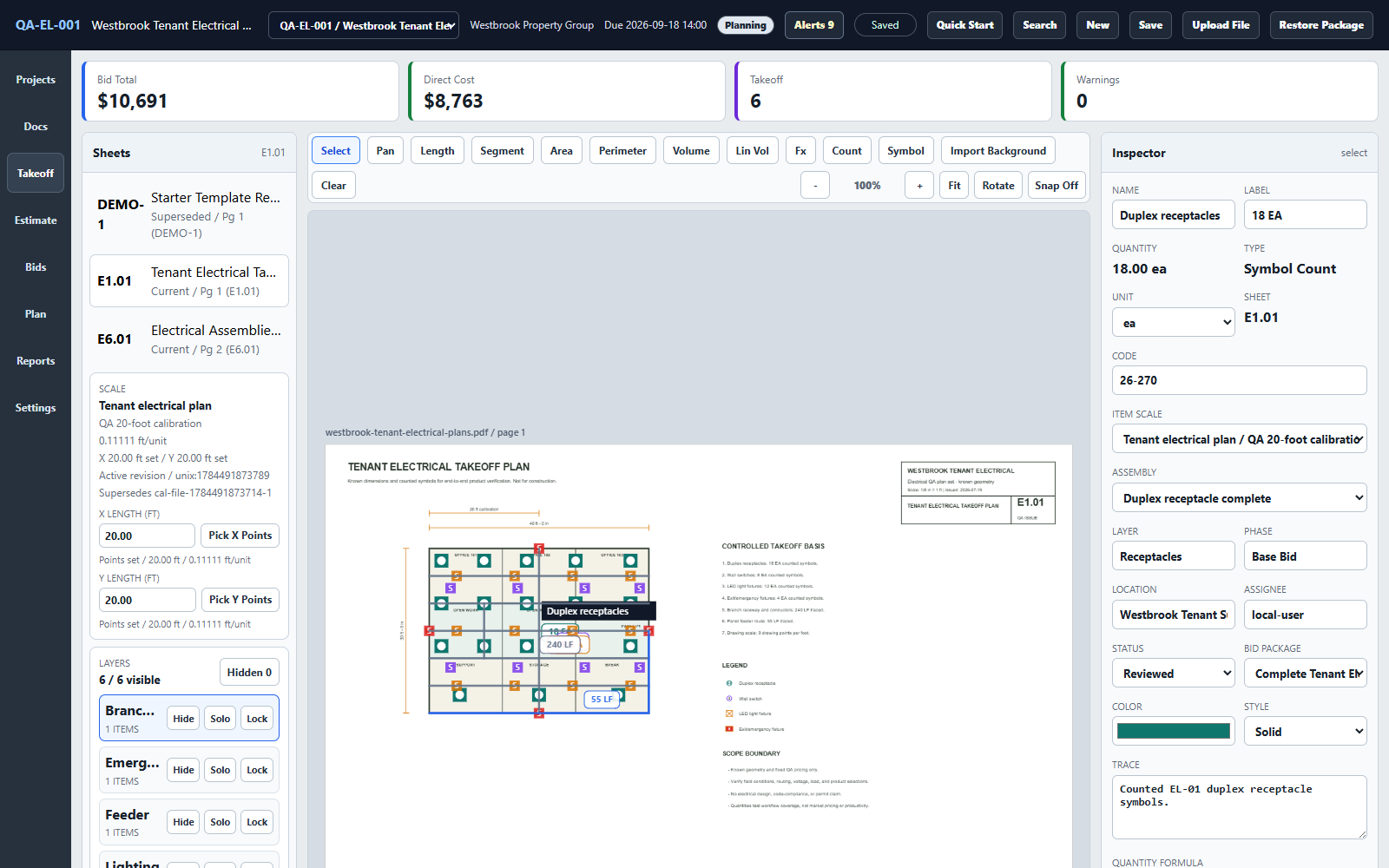Viewport: 1389px width, 868px height.
Task: Lock the Branch layer
Action: 257,719
